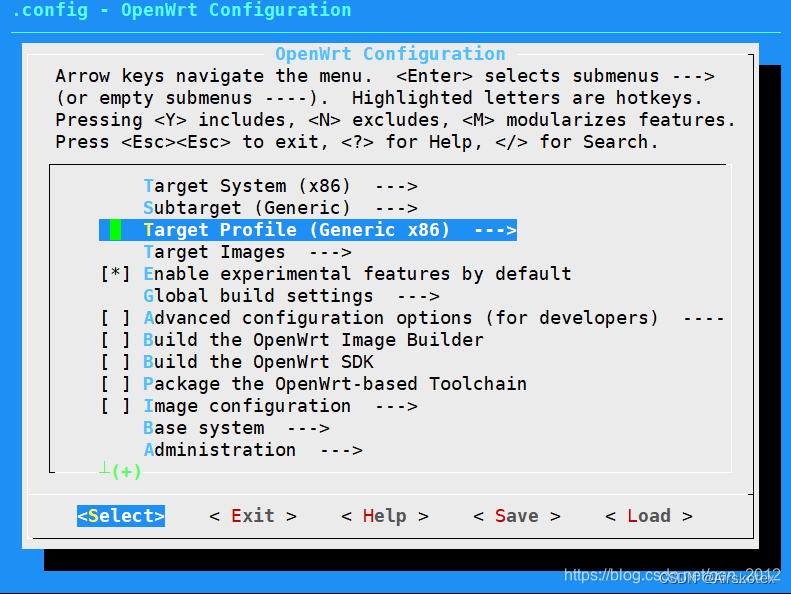Image resolution: width=791 pixels, height=594 pixels.
Task: Click the arrow after Administration
Action: pyautogui.click(x=342, y=450)
